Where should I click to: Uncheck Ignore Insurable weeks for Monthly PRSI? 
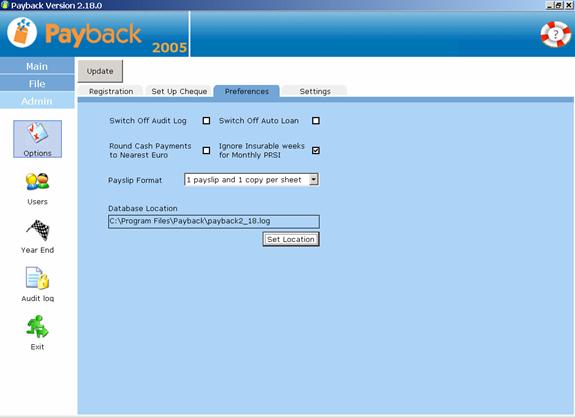tap(316, 150)
